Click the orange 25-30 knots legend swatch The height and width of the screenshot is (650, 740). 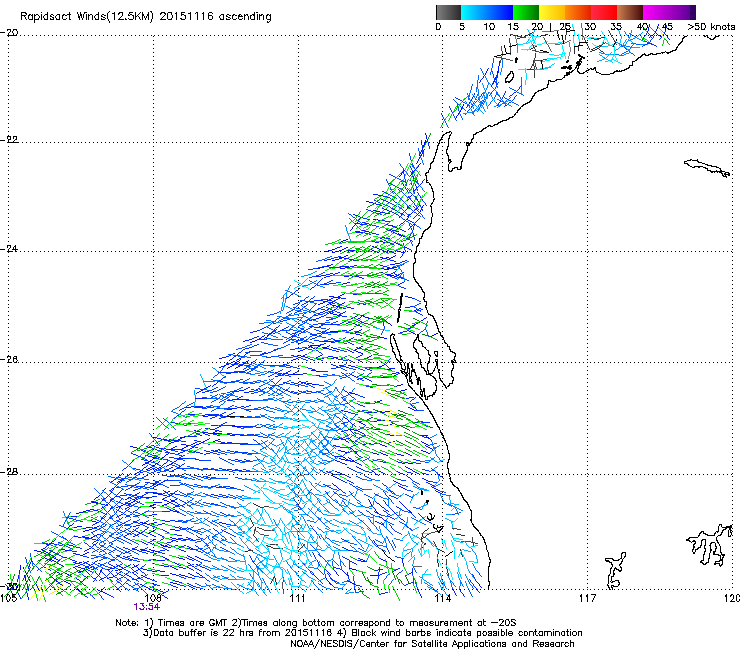(x=578, y=12)
